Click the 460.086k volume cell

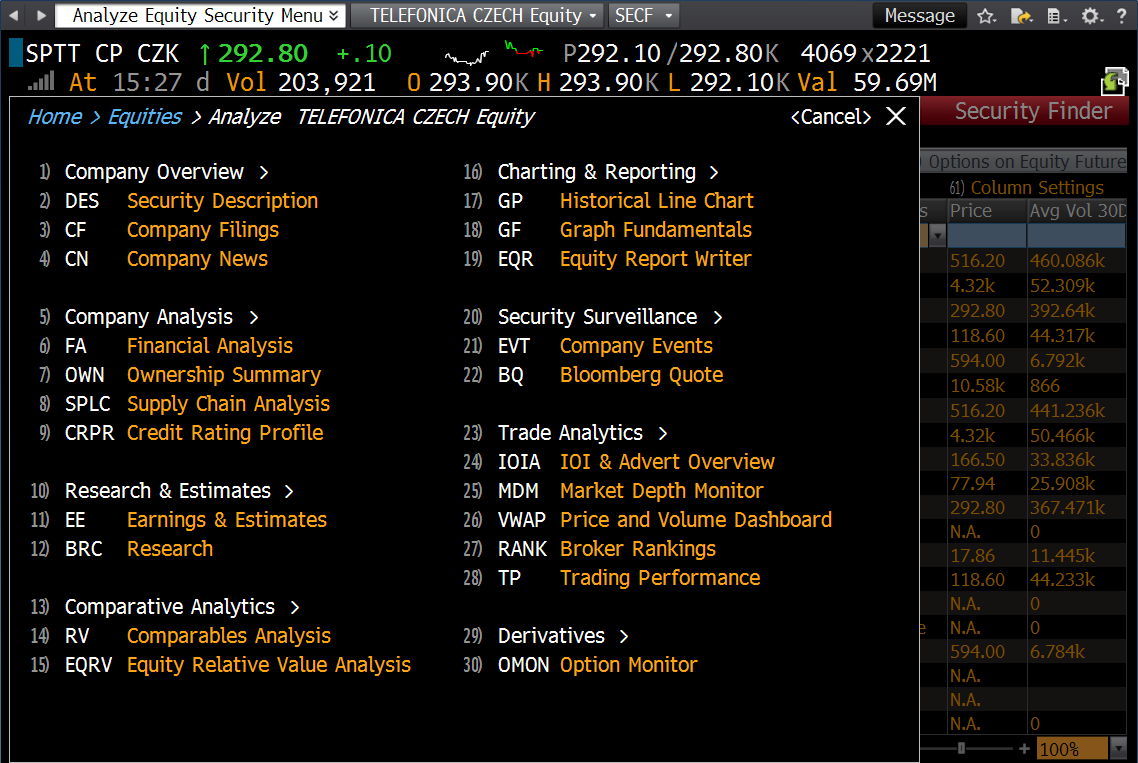pos(1077,261)
